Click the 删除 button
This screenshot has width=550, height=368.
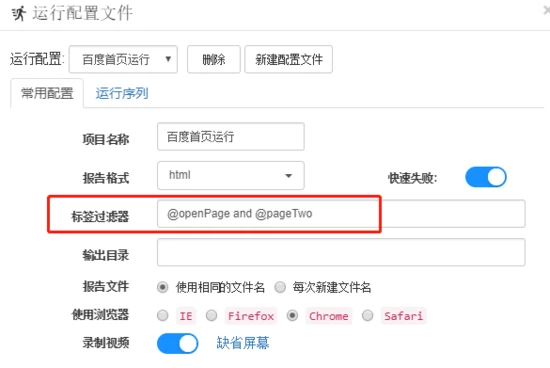coord(214,59)
